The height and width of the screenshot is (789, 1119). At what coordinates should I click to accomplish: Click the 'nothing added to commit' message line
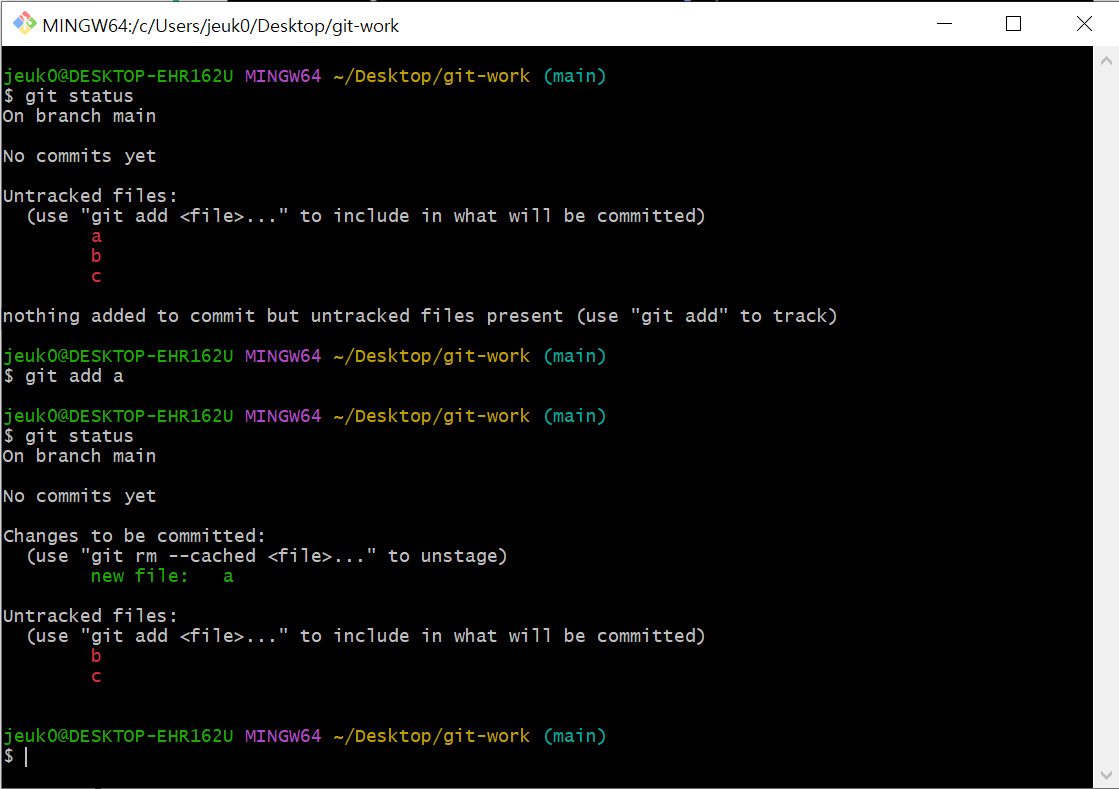tap(420, 316)
